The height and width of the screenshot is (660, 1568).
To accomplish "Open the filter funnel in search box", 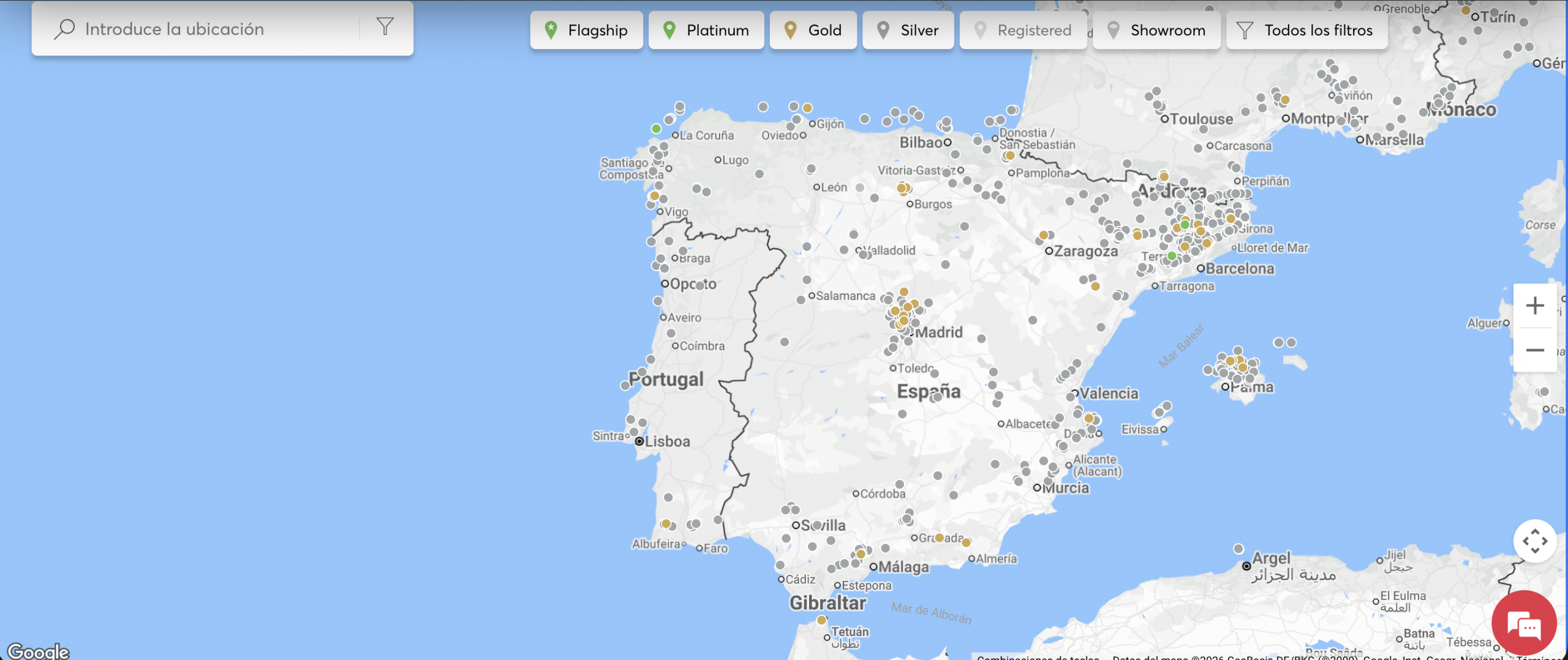I will 385,26.
